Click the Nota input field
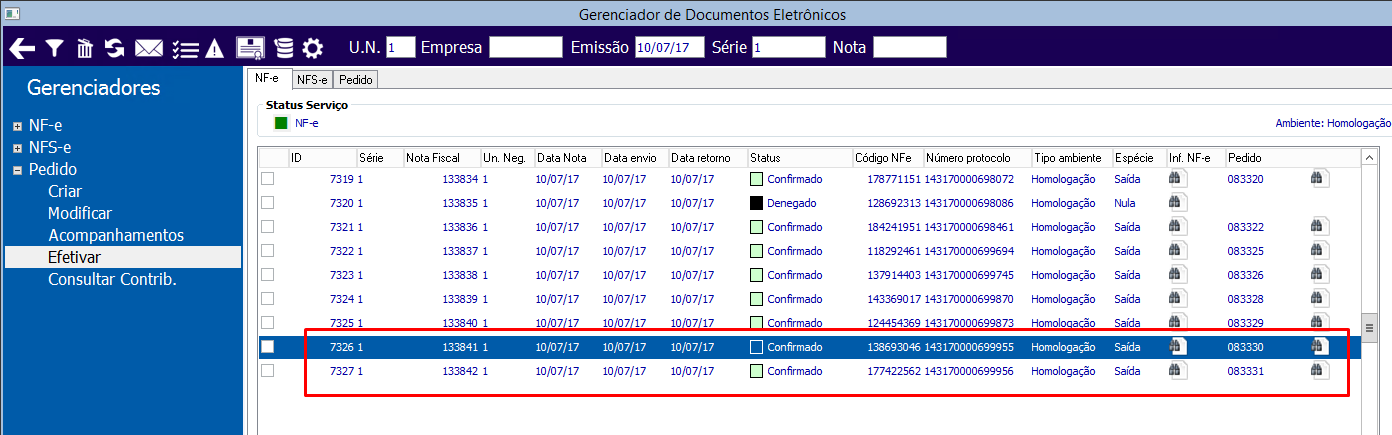The image size is (1392, 435). pos(909,47)
